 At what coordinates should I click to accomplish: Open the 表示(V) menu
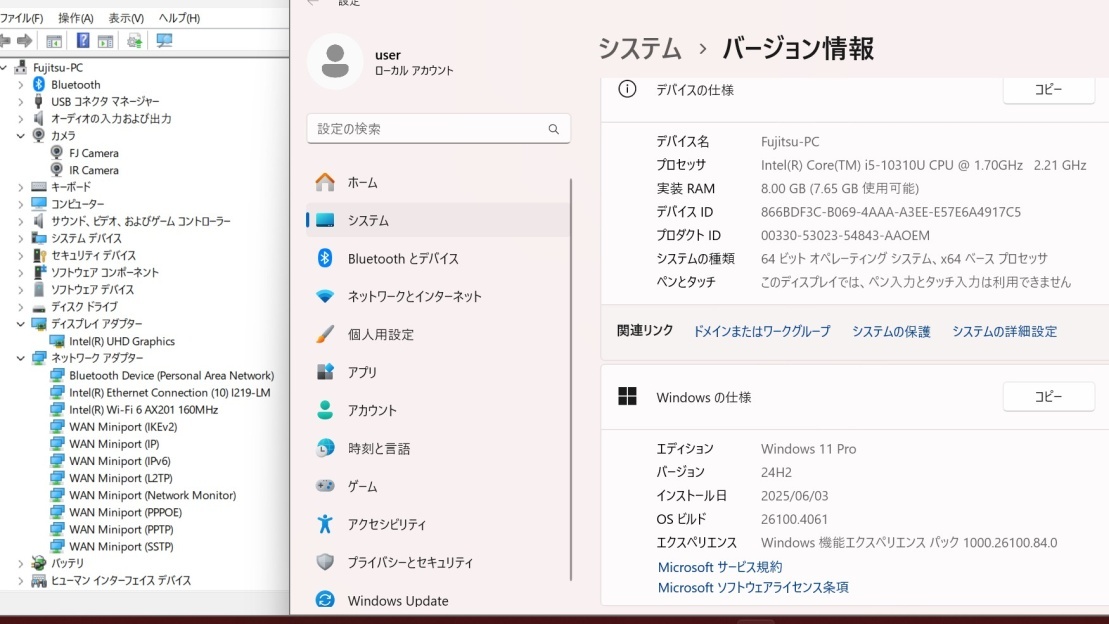click(126, 18)
